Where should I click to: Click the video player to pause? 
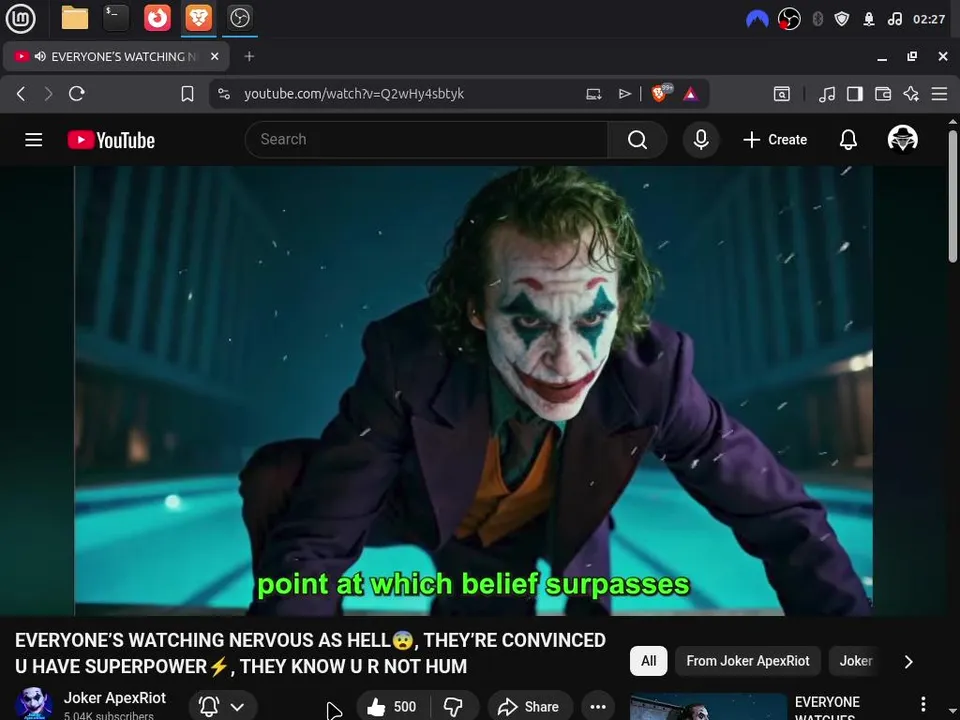pos(473,391)
